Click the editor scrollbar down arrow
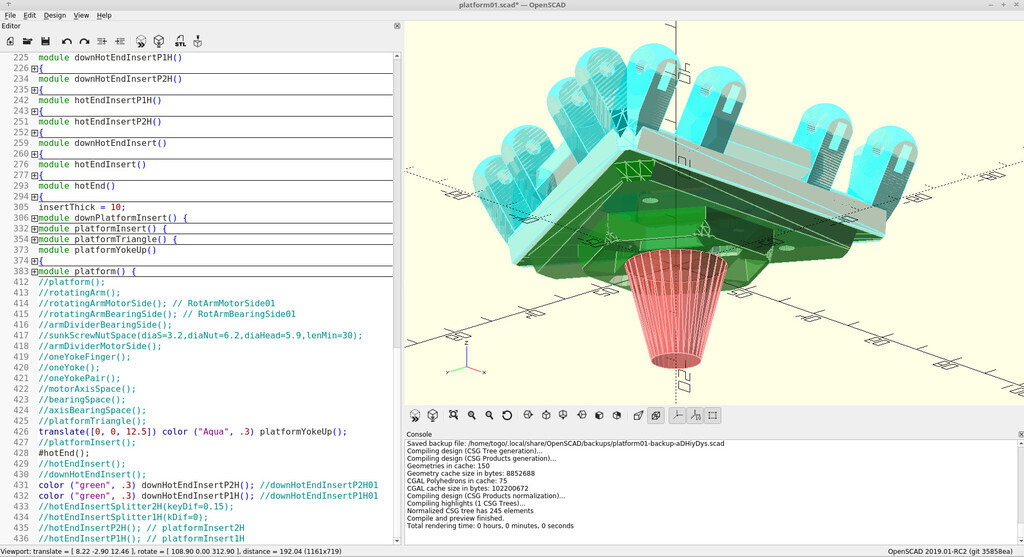 pos(397,541)
